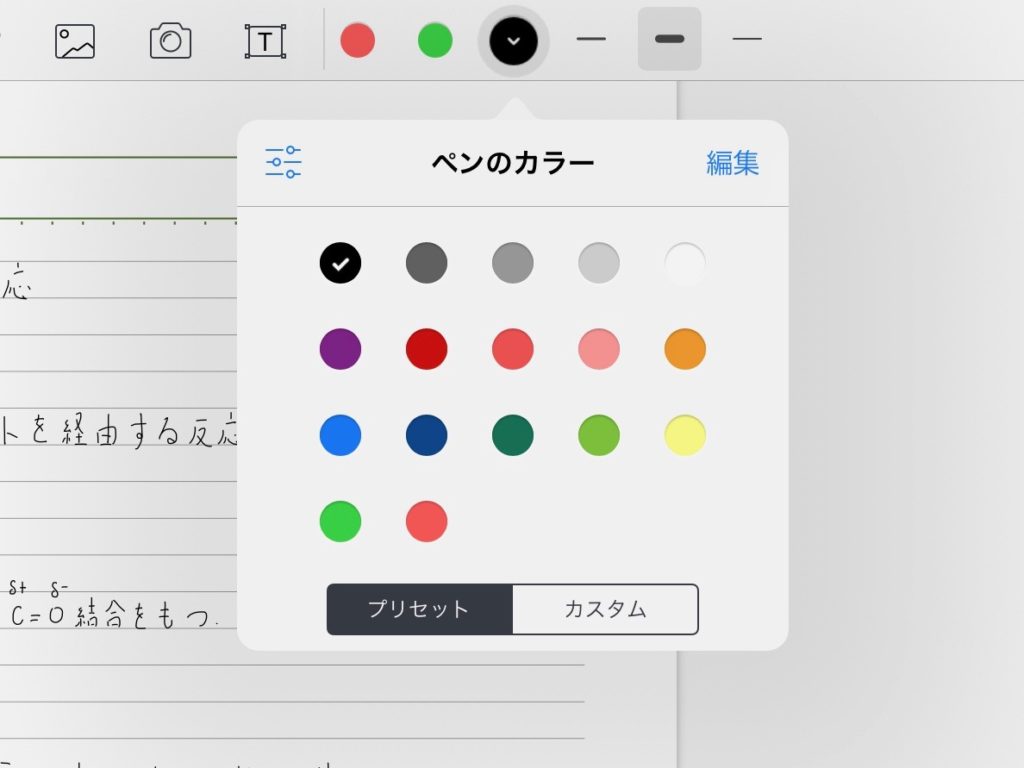Select the medium stroke width

[x=669, y=39]
